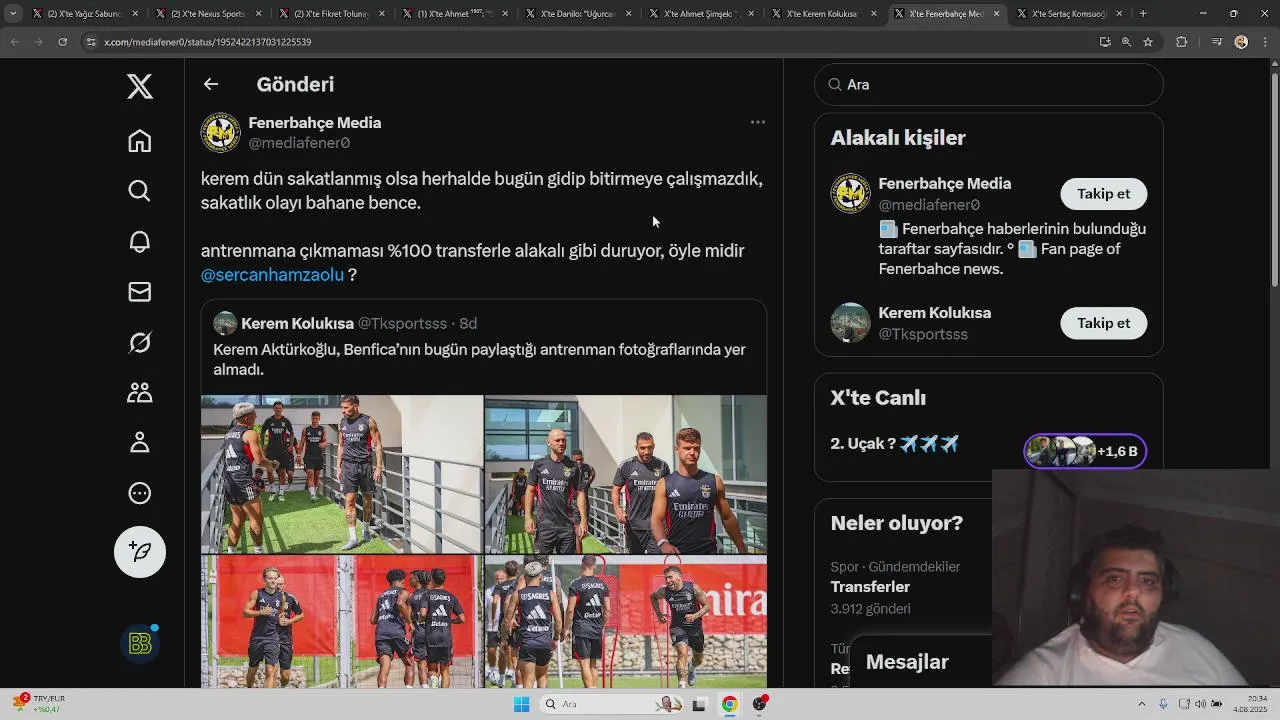Follow Fenerbahçe Media with Takip et
The height and width of the screenshot is (720, 1280).
pos(1103,194)
